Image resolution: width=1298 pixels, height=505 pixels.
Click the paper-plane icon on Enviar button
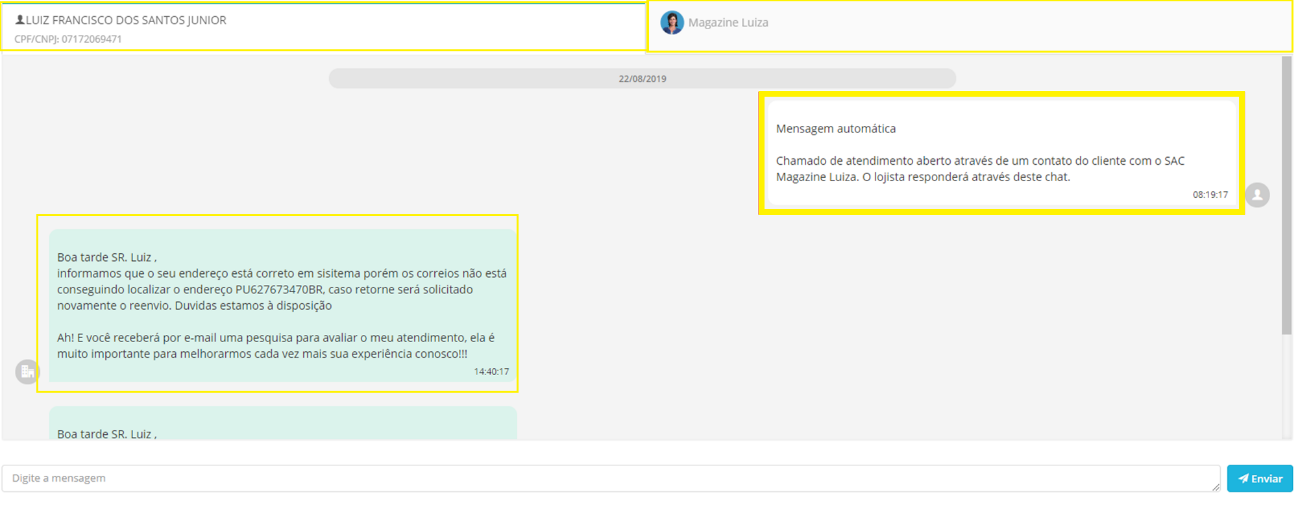point(1243,478)
